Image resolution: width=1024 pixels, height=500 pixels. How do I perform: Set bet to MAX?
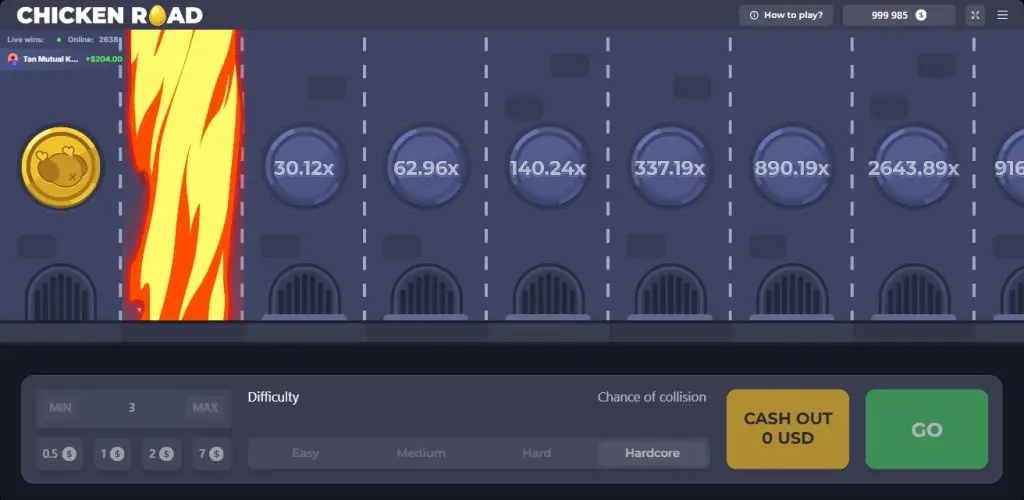205,408
